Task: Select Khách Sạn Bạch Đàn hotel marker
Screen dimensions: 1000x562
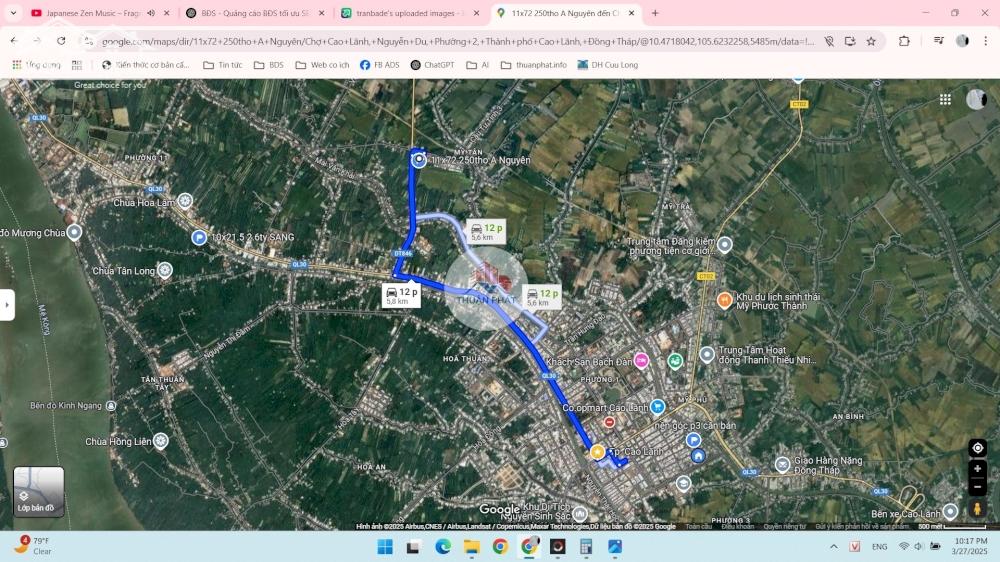Action: point(641,361)
